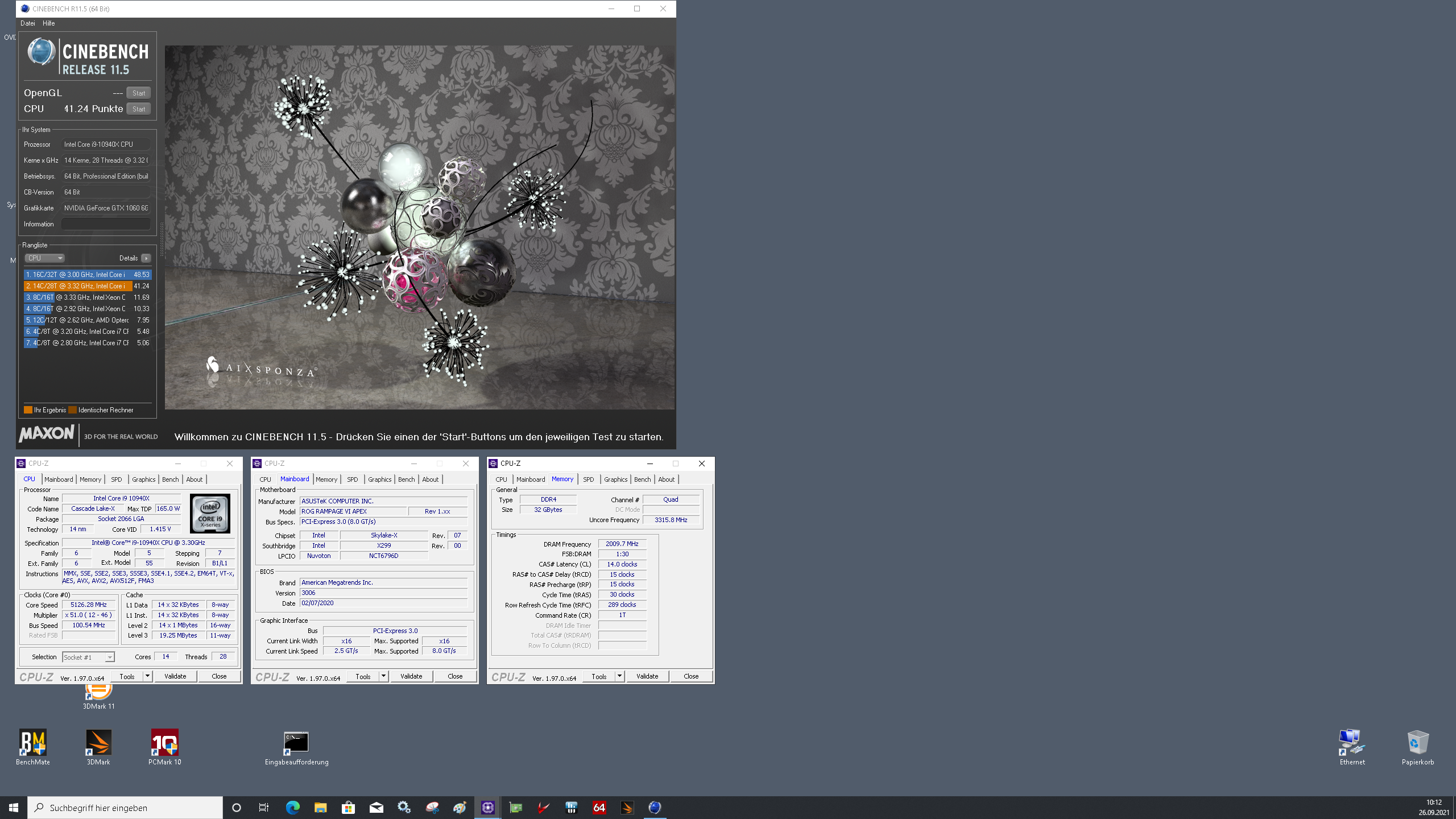Click Validate in CPU-Z CPU window

click(175, 676)
